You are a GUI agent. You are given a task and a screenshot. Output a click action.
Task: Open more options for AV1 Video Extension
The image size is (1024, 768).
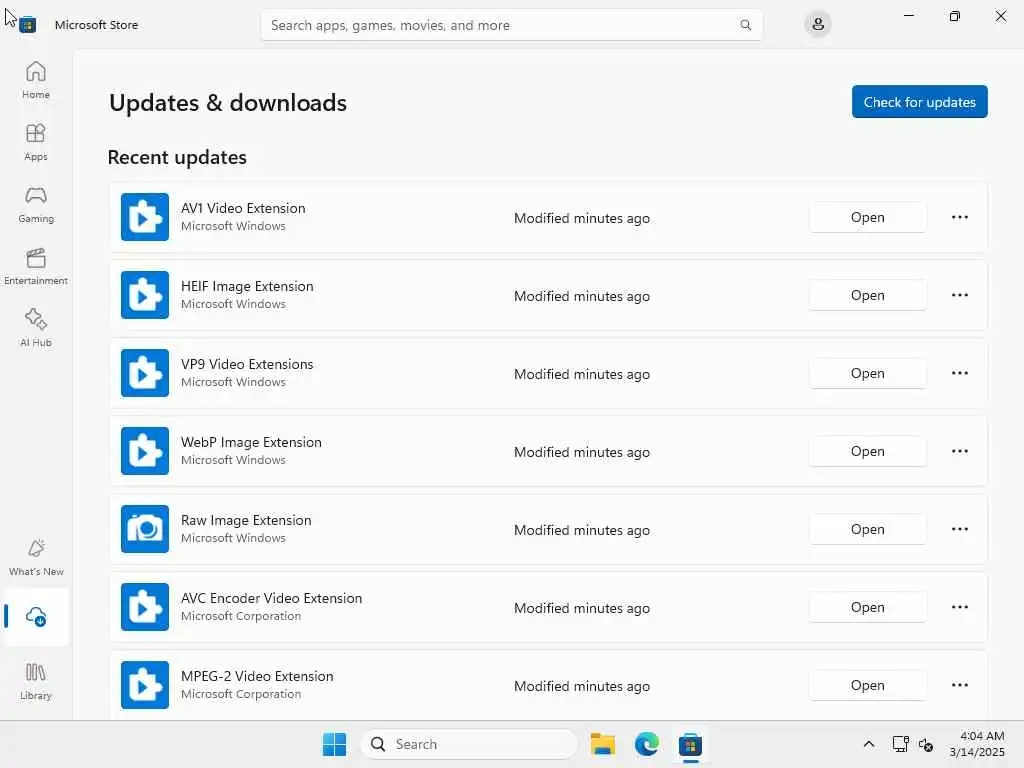pyautogui.click(x=959, y=217)
